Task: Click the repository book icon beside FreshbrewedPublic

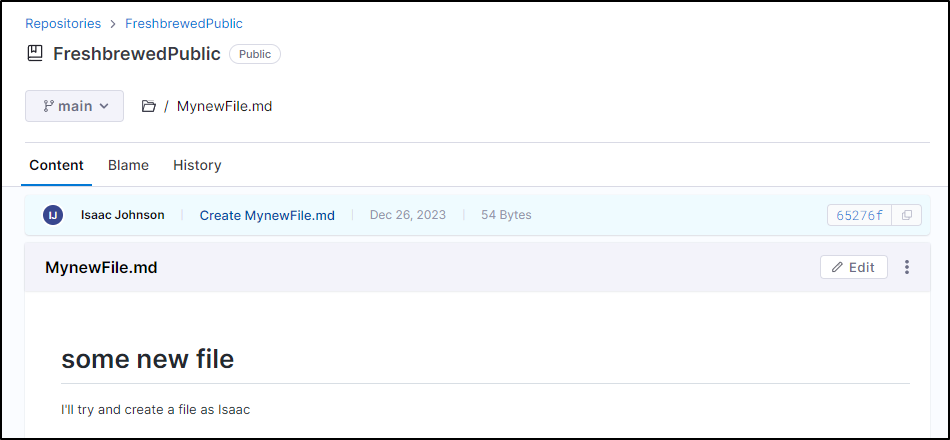Action: [x=35, y=53]
